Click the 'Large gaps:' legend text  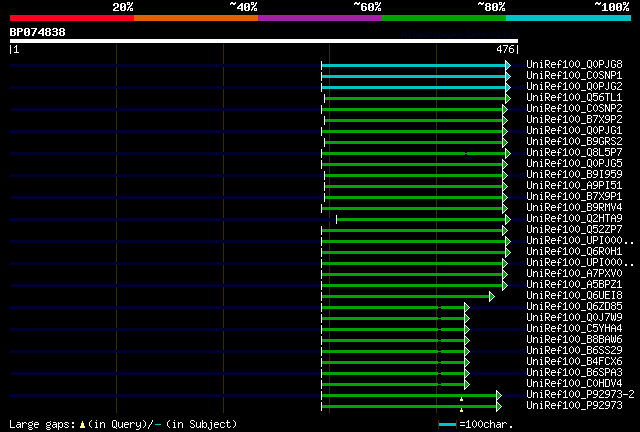[x=42, y=424]
